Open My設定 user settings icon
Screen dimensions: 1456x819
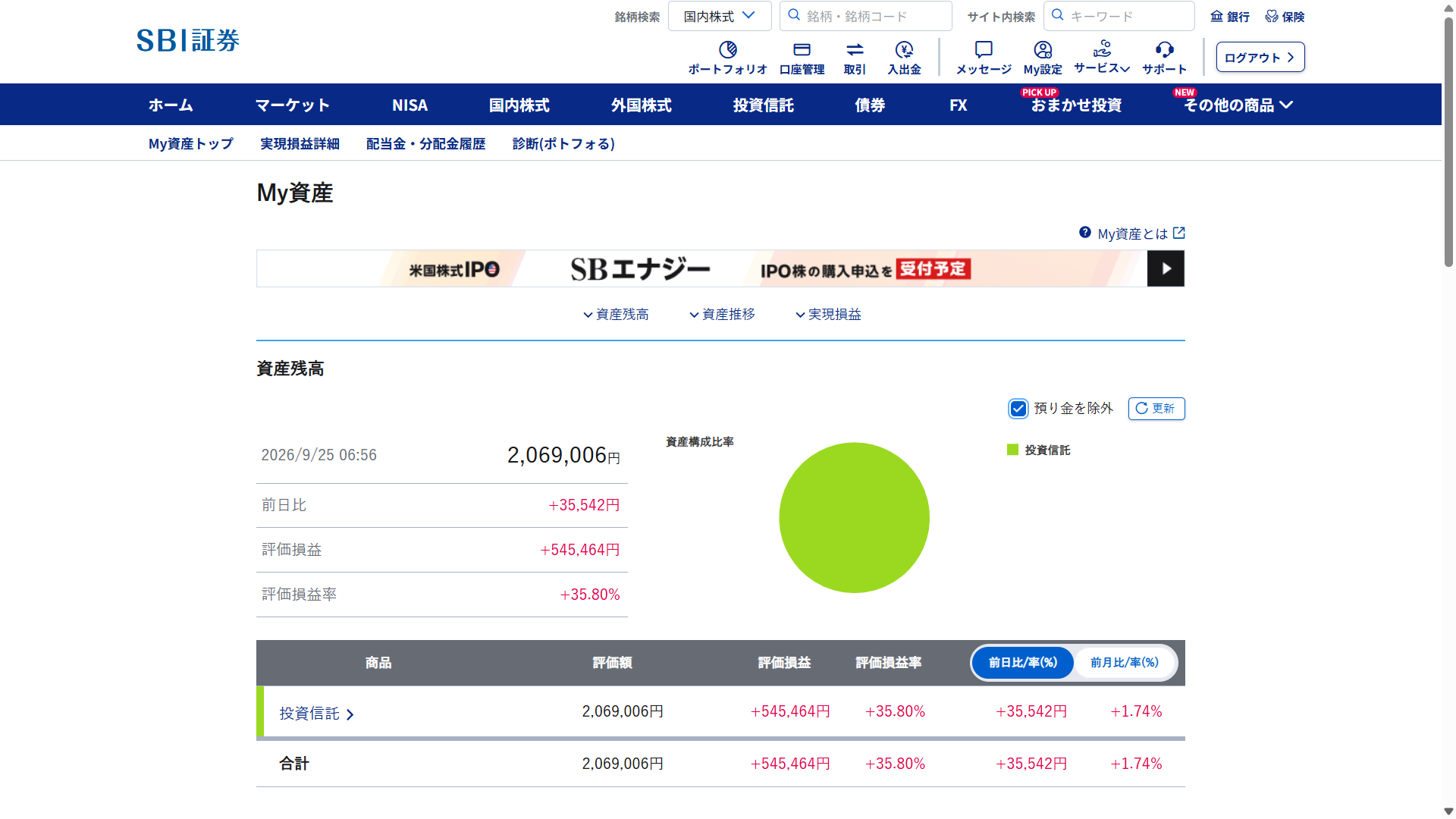pos(1043,50)
